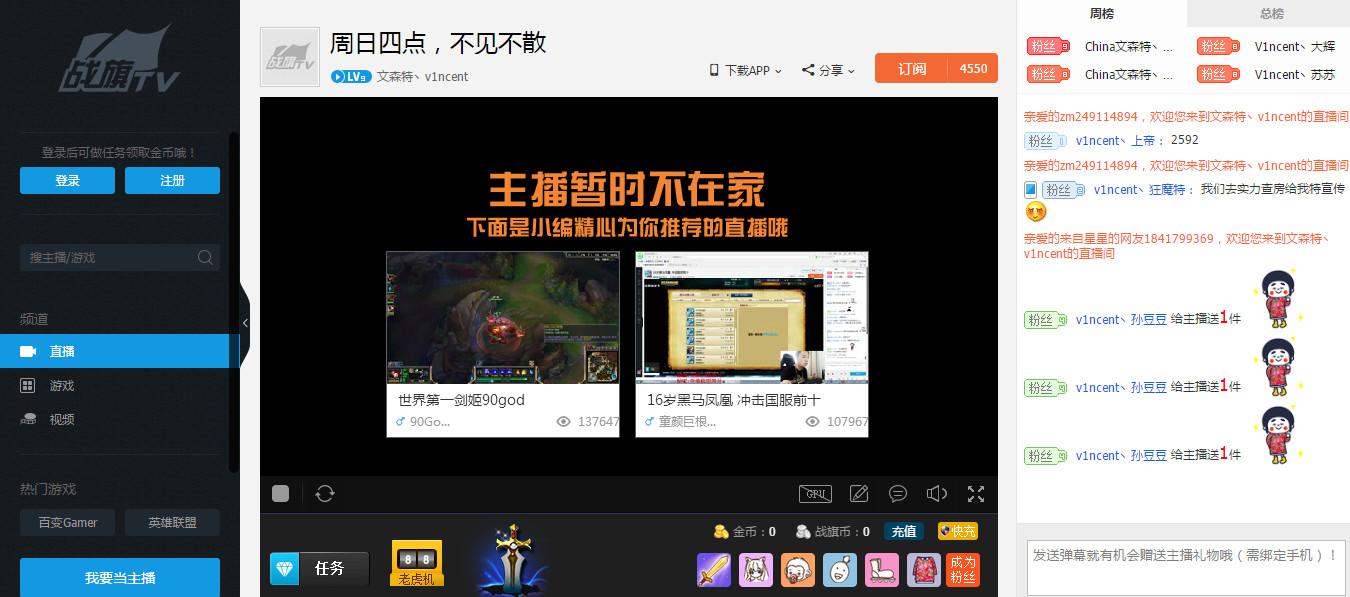Click the stop playback button
This screenshot has width=1350, height=597.
(281, 493)
